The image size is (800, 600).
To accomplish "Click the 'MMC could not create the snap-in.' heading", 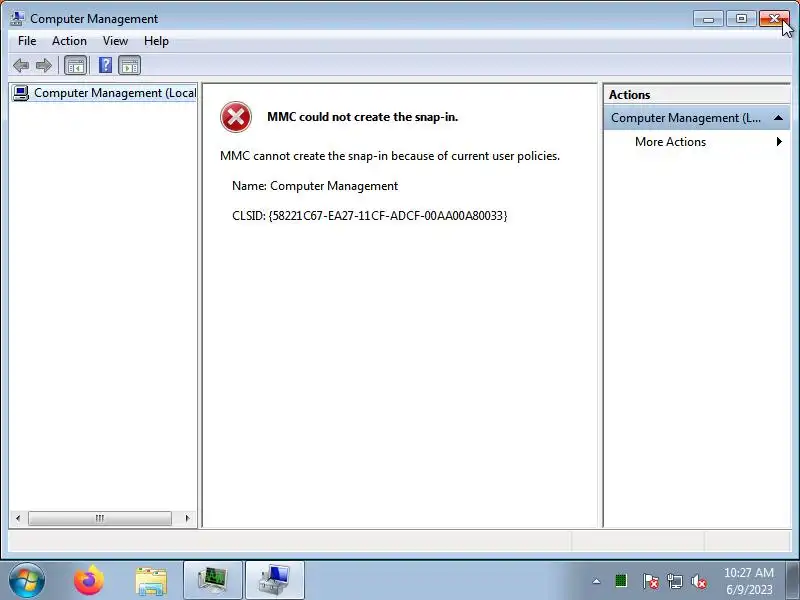I will (x=362, y=117).
